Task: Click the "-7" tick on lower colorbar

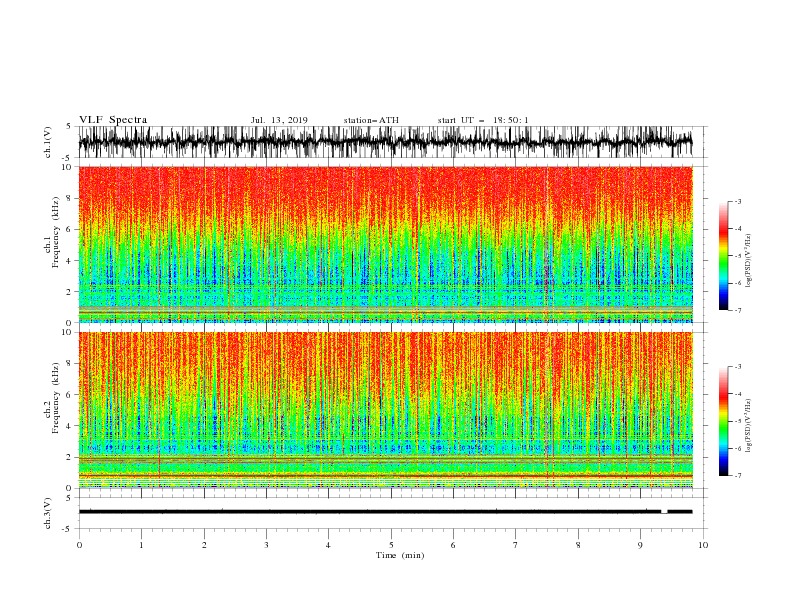Action: point(737,476)
